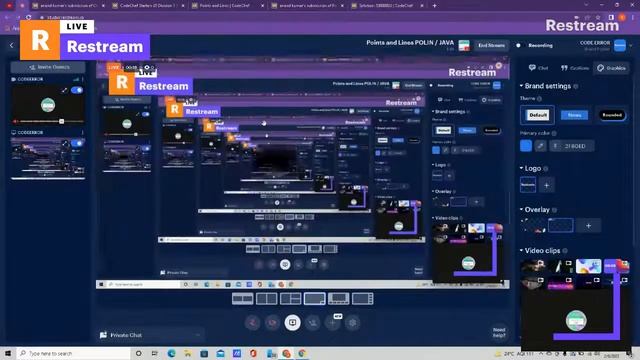The height and width of the screenshot is (360, 640).
Task: Select the Default theme
Action: (538, 115)
